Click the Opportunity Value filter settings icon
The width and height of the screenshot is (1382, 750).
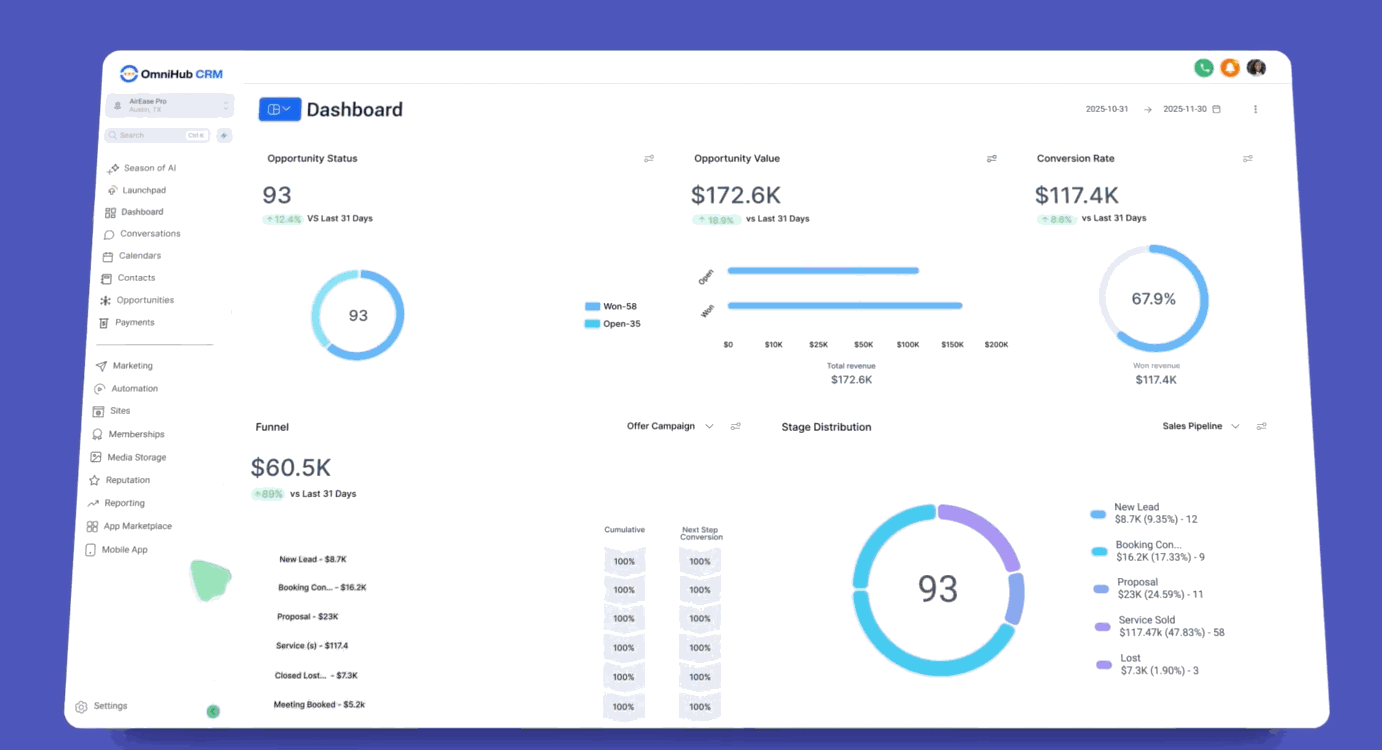point(992,159)
